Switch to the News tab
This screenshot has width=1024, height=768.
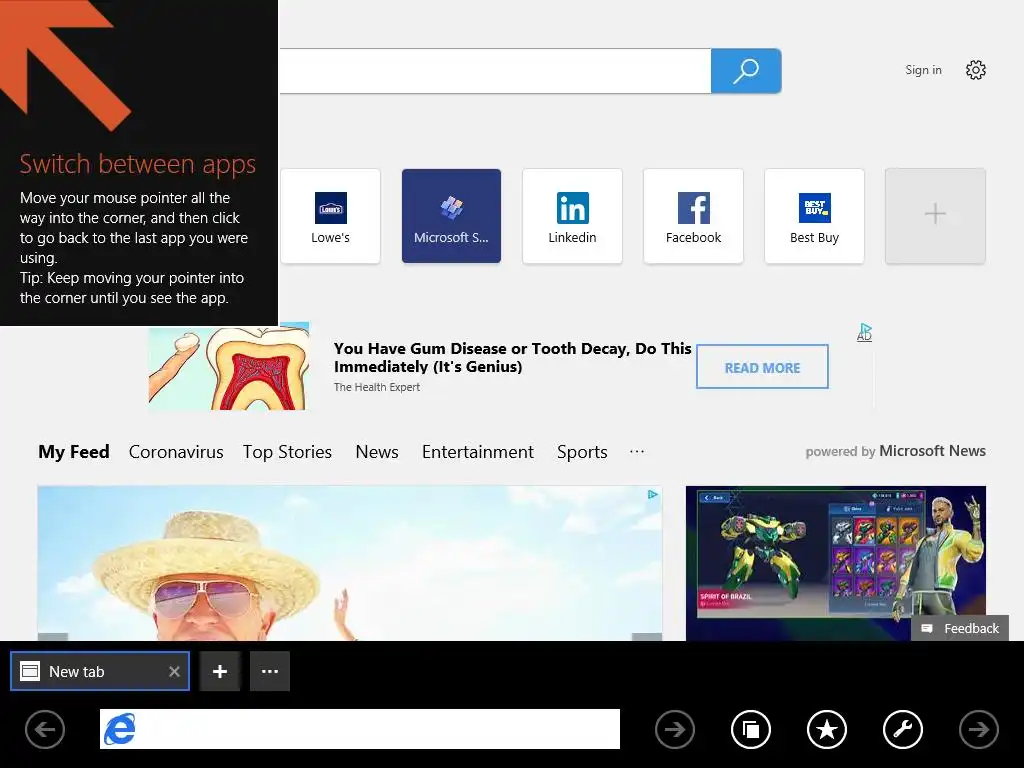(x=377, y=451)
